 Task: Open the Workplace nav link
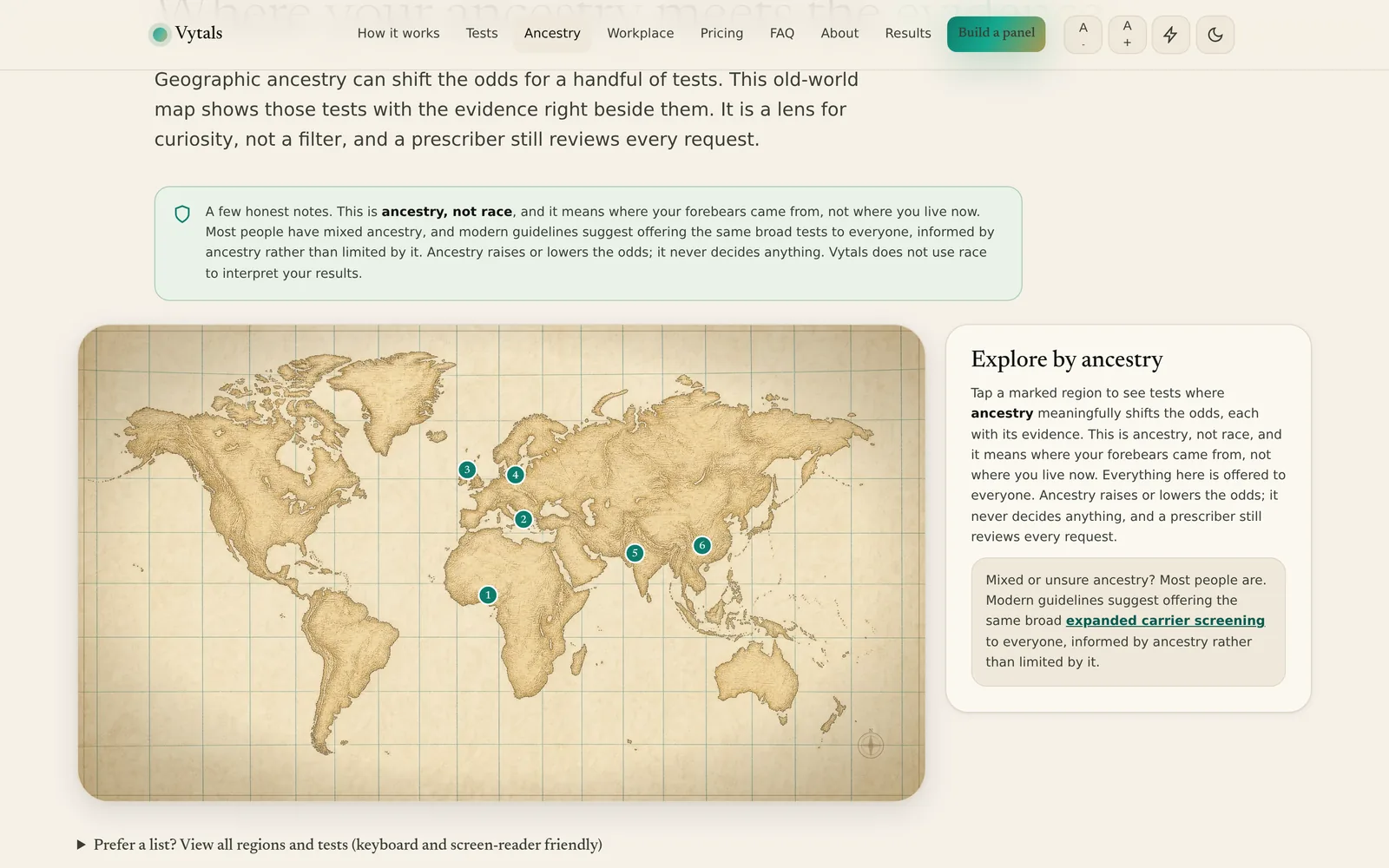(x=641, y=33)
